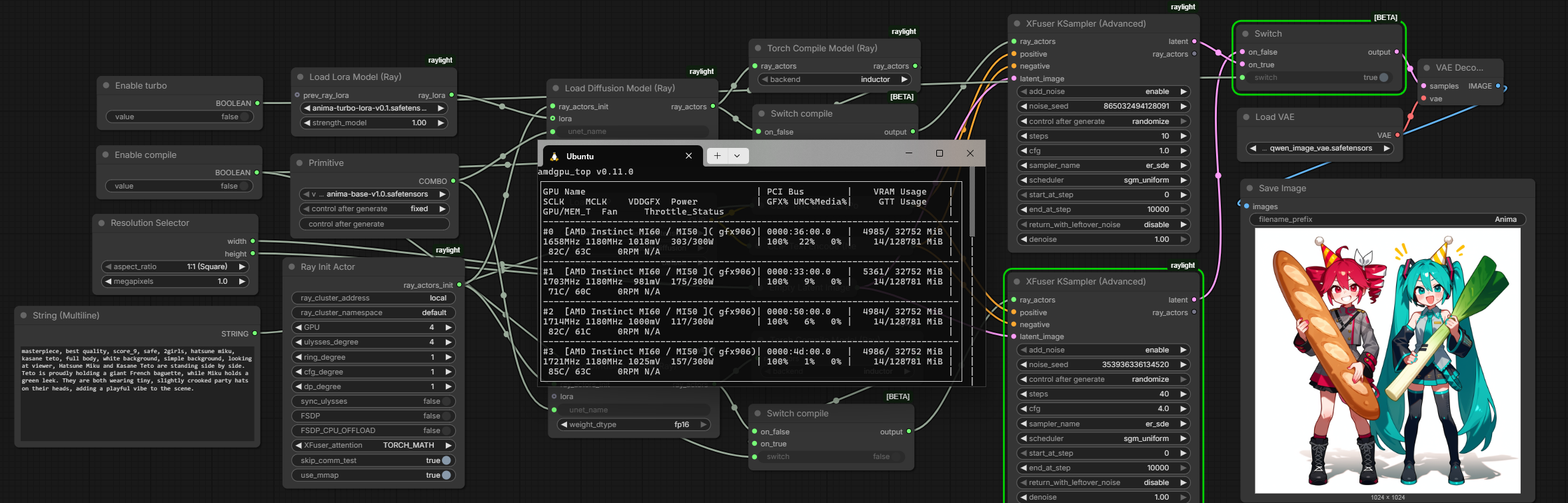Screen dimensions: 1568x503
Task: Collapse the String (Multiline) node title dot
Action: 23,316
